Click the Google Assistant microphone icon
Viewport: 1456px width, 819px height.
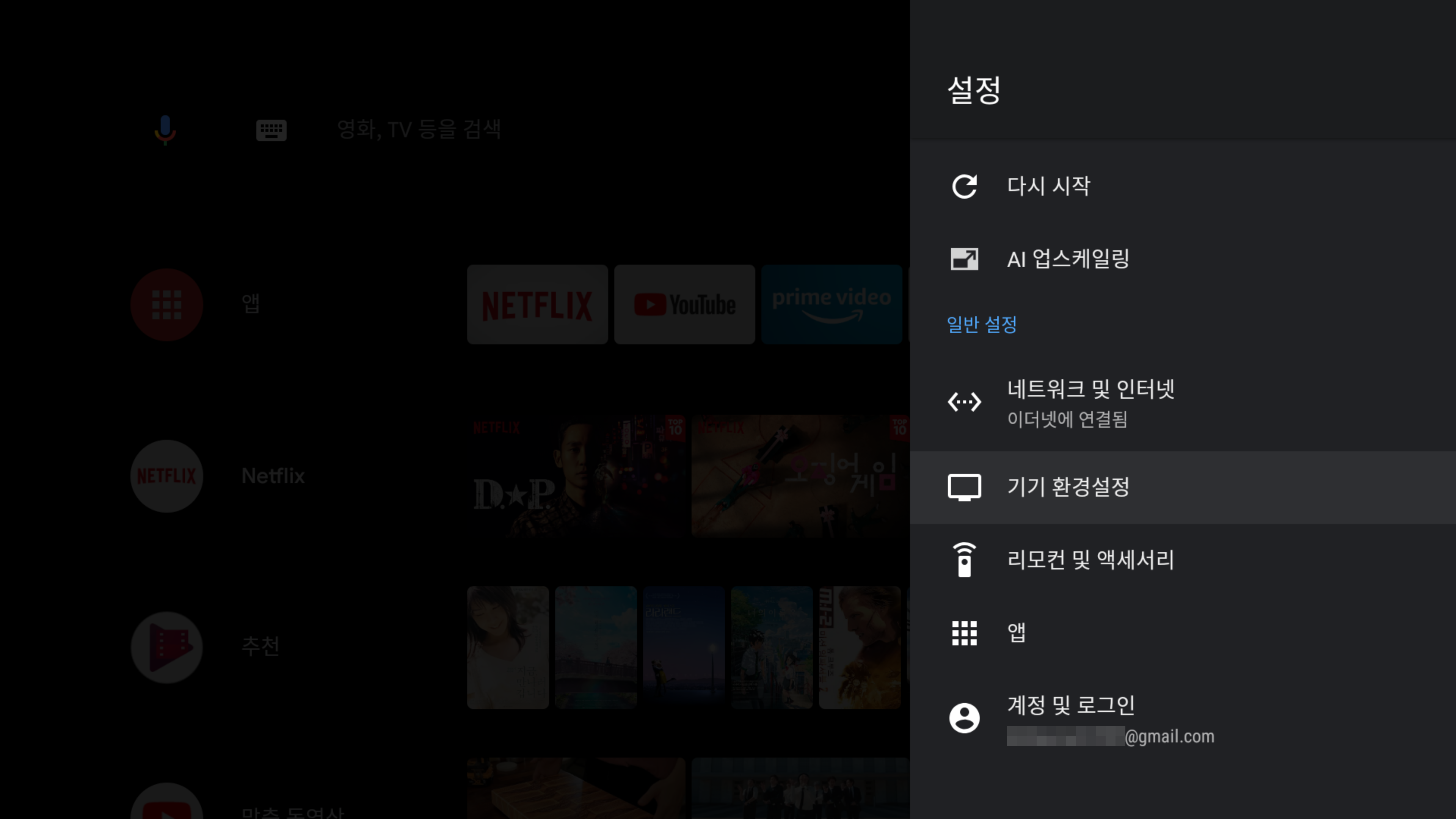pos(165,129)
